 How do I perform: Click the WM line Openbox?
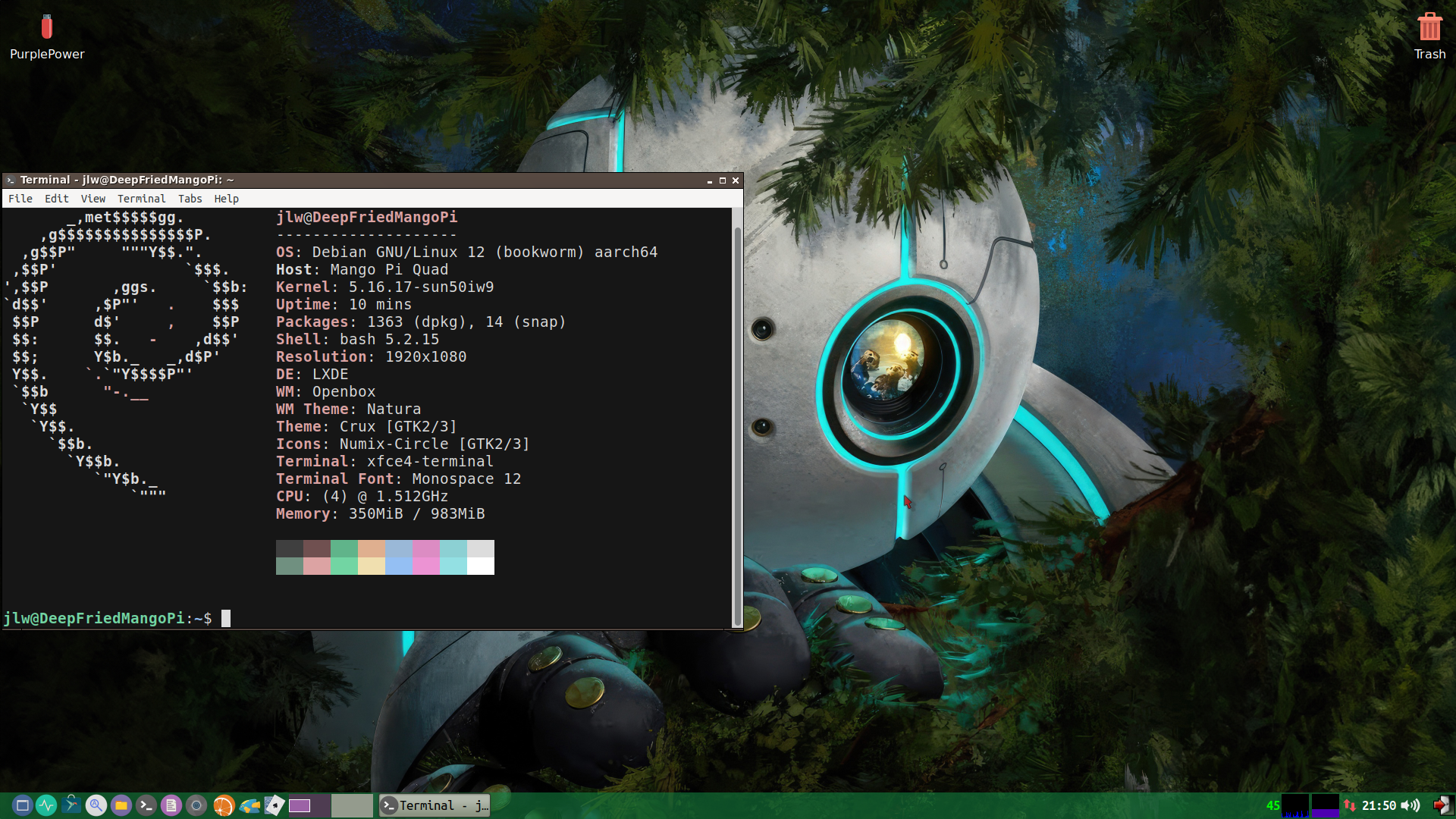(x=325, y=391)
